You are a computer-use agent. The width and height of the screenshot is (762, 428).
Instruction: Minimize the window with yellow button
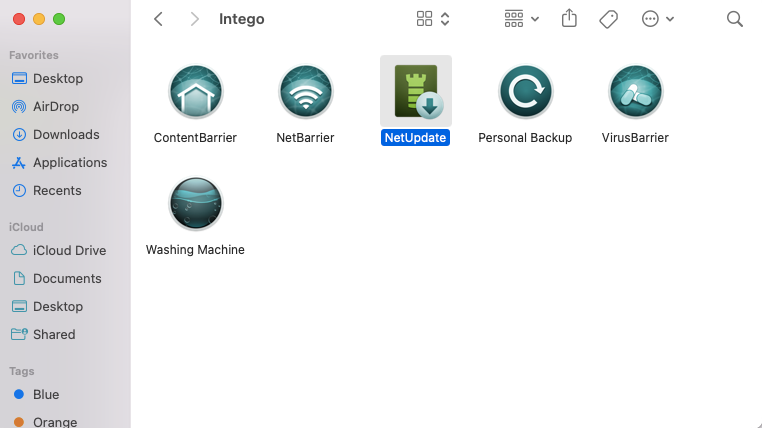39,19
